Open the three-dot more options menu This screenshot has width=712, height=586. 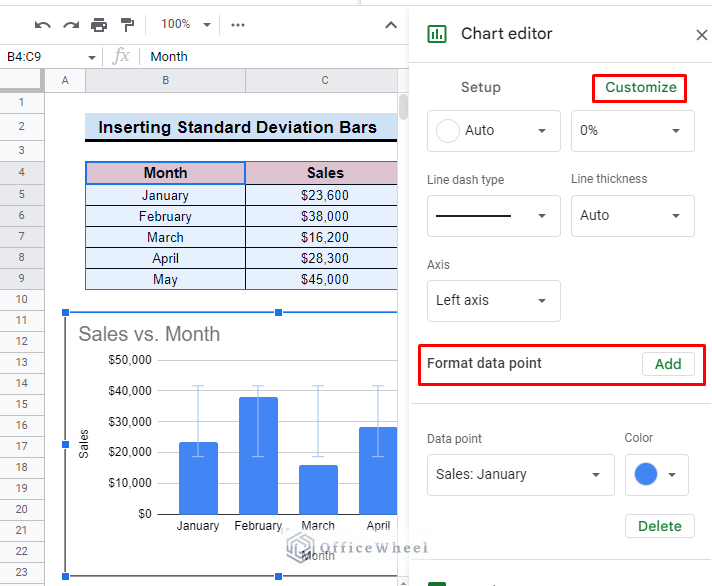(x=237, y=24)
